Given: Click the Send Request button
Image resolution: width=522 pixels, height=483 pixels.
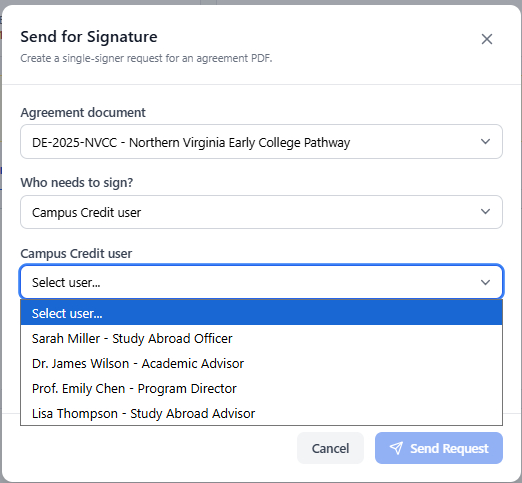Looking at the screenshot, I should [x=439, y=448].
